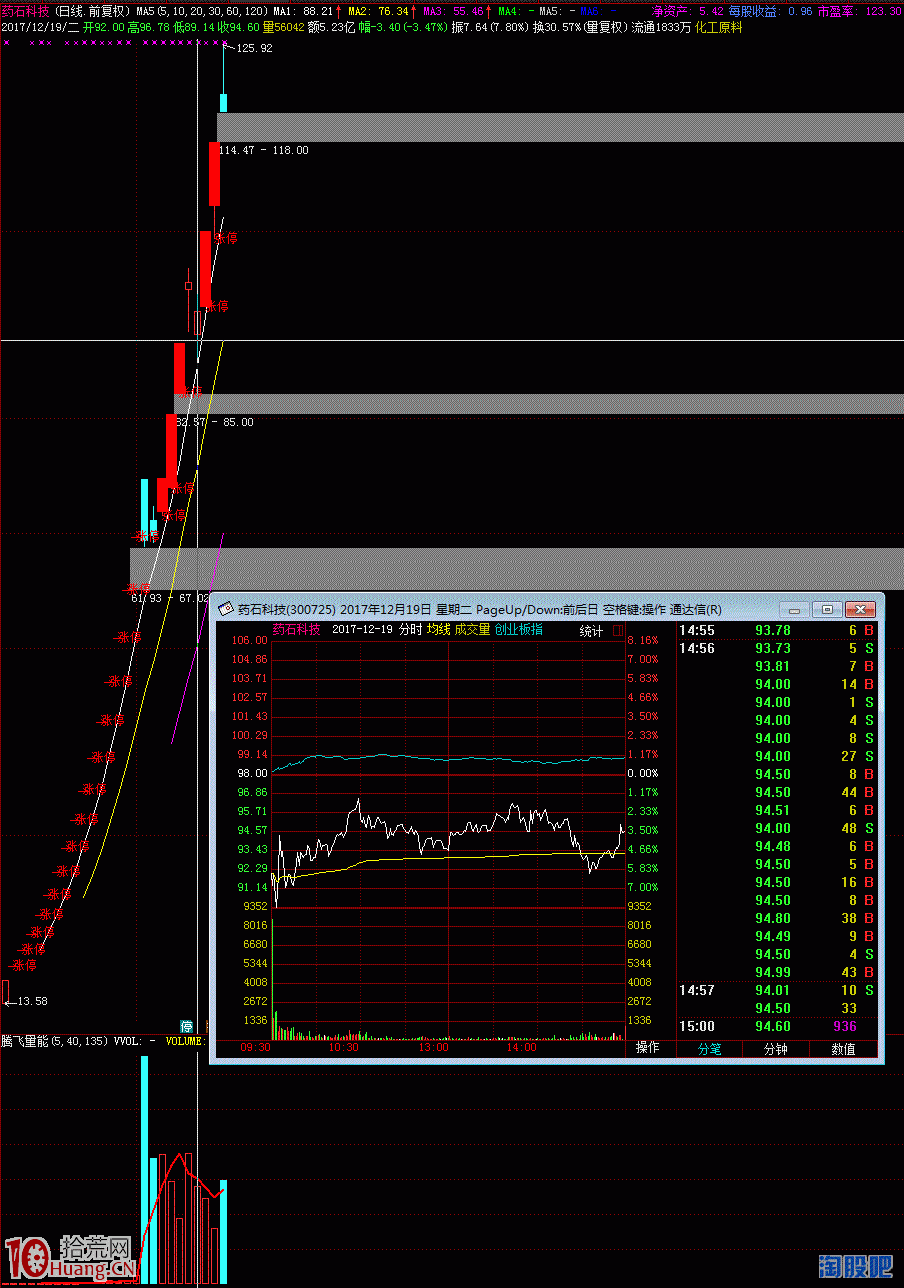
Task: Switch to the 分钟 tab
Action: [776, 1049]
